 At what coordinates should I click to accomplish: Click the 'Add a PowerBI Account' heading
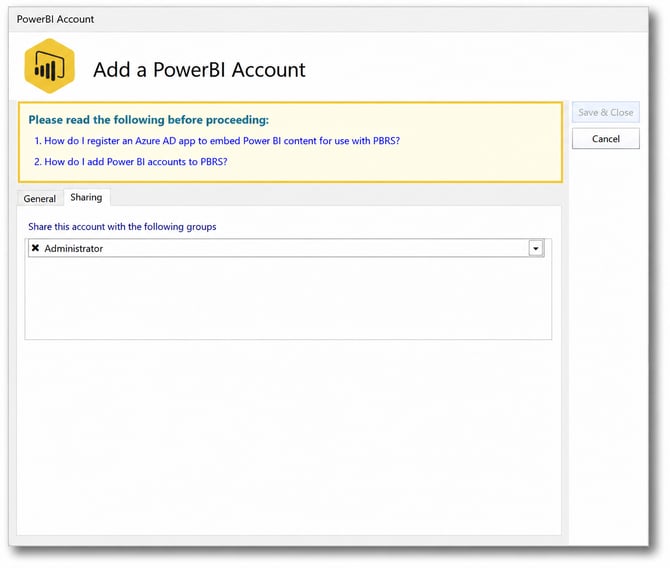point(199,70)
